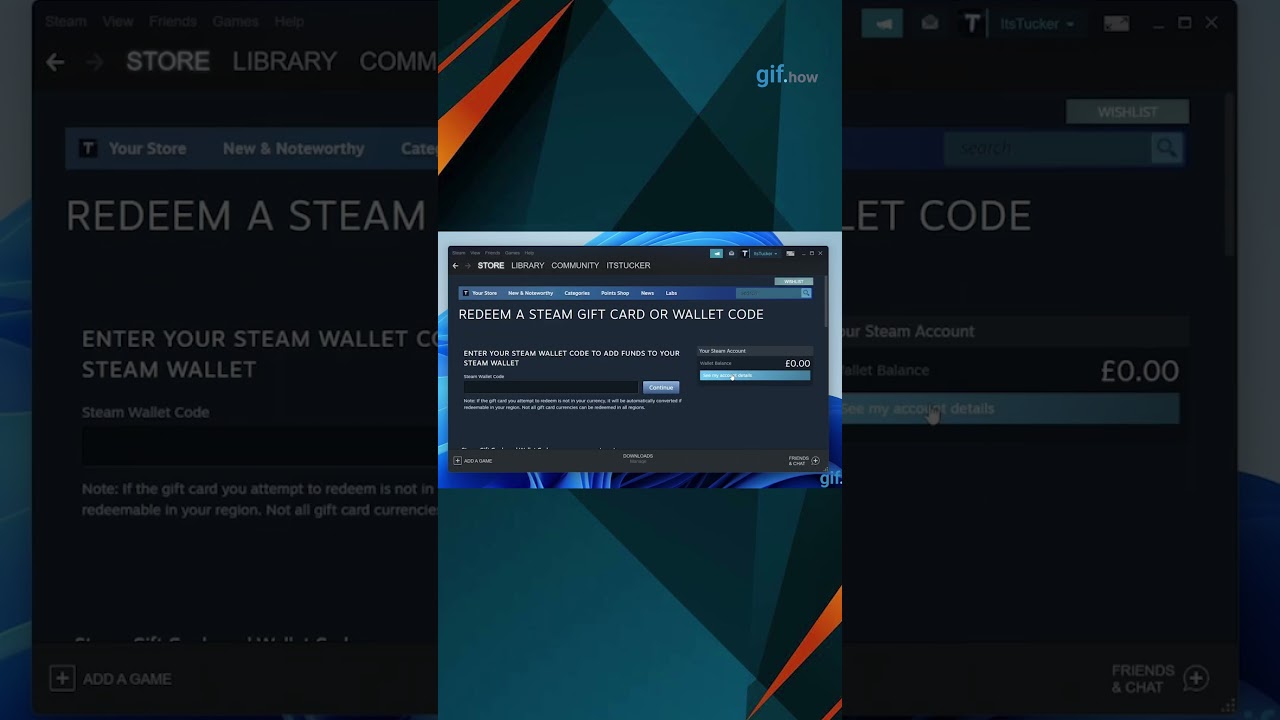Screen dimensions: 1280x720
Task: Click Redeem a Steam Gift Card title, center window
Action: tap(611, 314)
